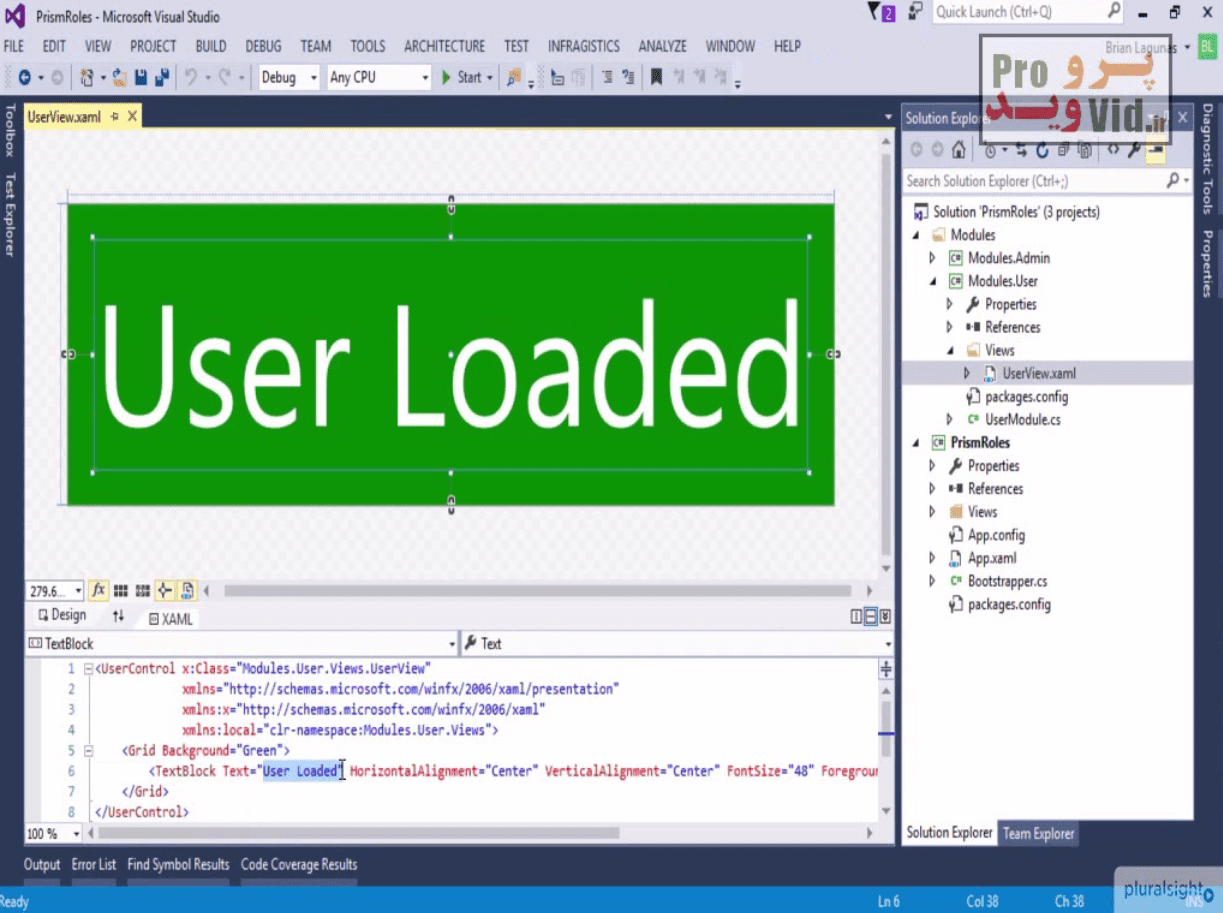Pin the UserView.xaml tab
The image size is (1223, 913).
(115, 117)
